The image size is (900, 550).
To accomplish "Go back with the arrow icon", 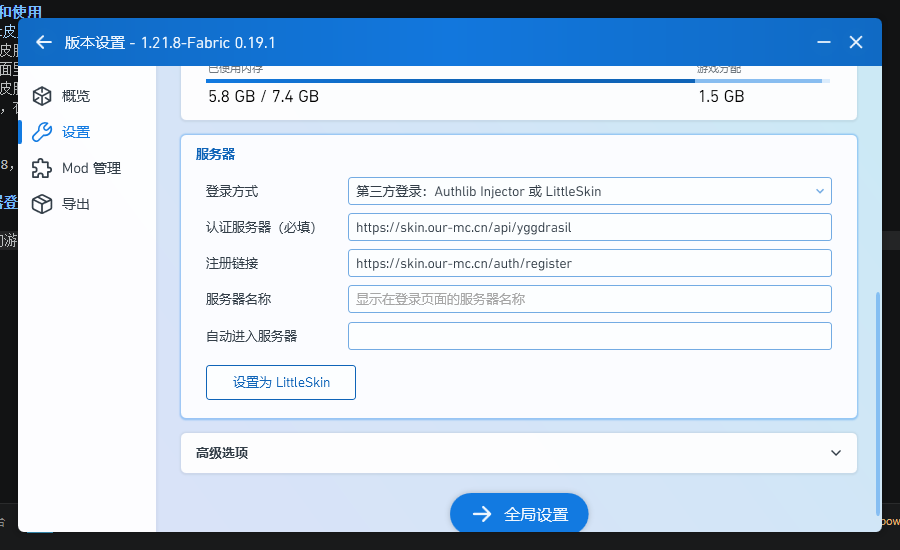I will (44, 42).
